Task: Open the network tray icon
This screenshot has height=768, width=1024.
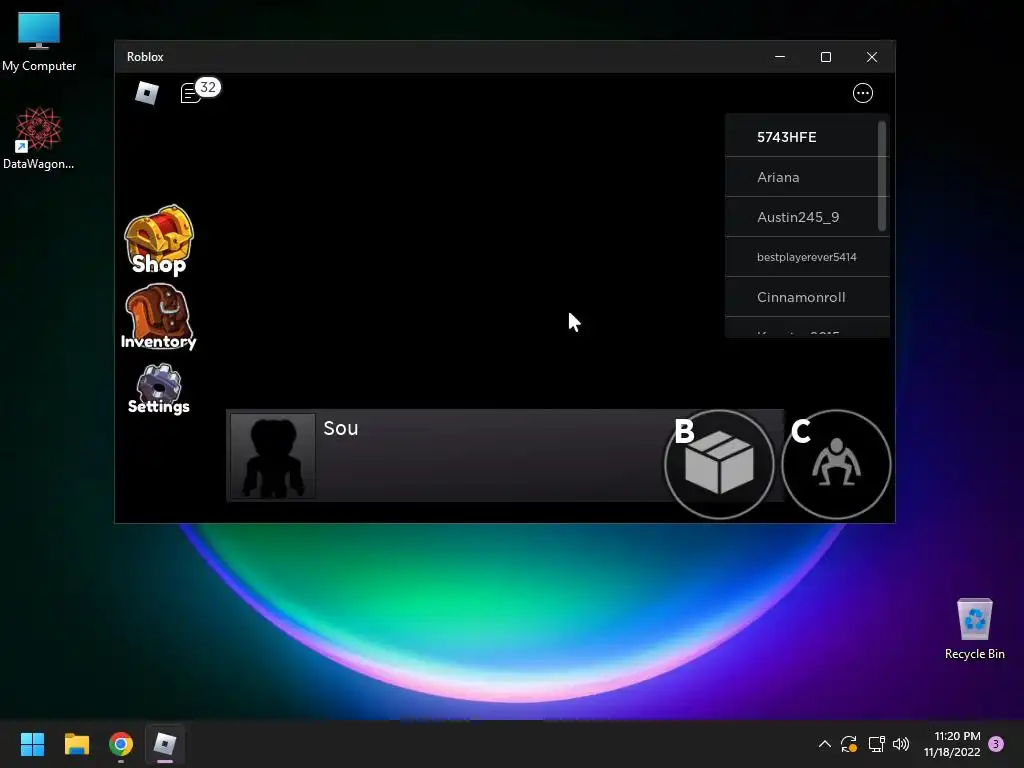Action: pyautogui.click(x=876, y=744)
